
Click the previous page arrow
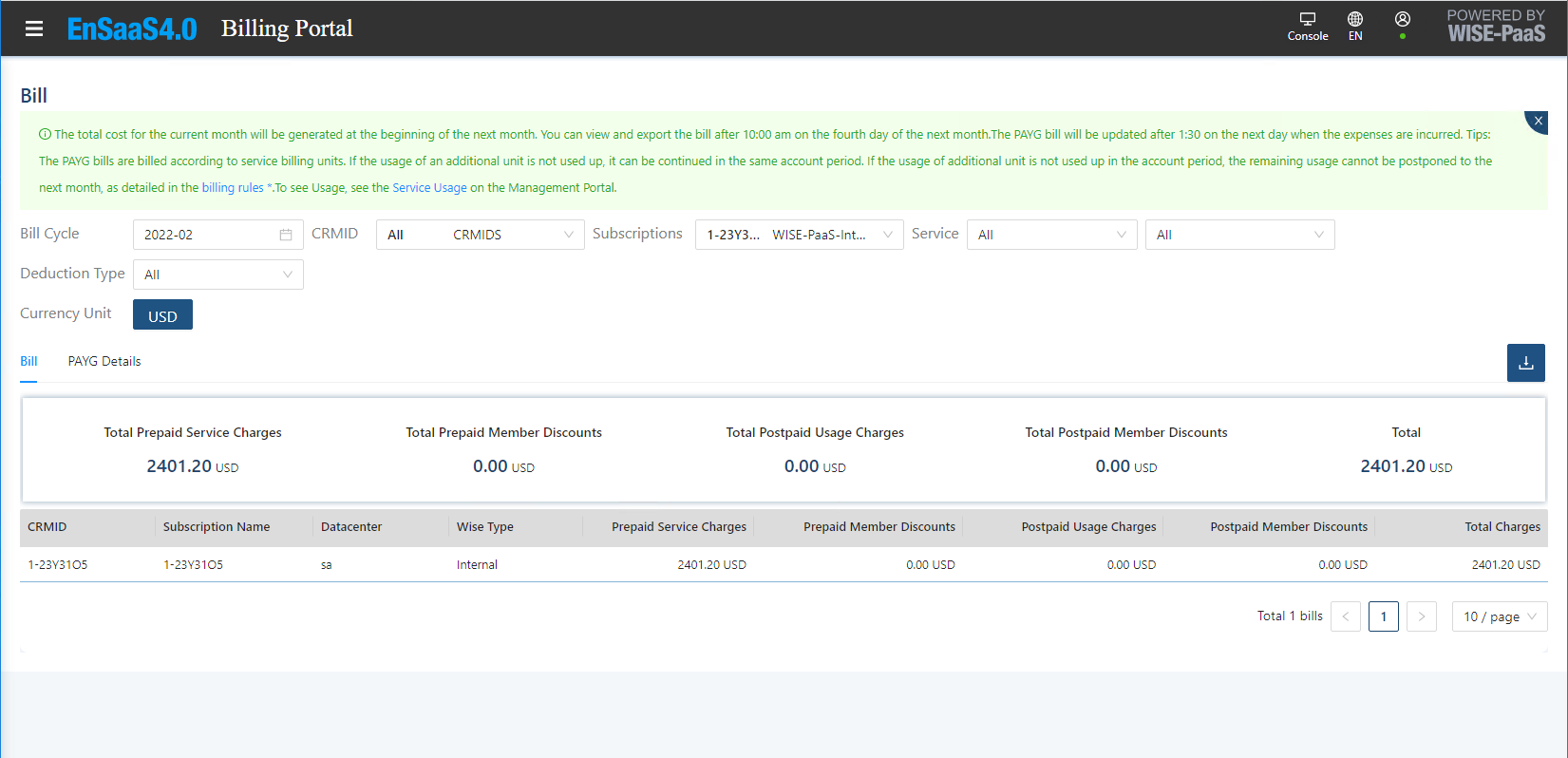(x=1346, y=616)
